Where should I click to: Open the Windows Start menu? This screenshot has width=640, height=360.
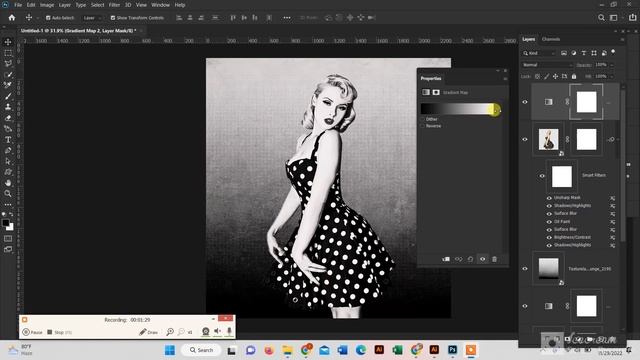[x=170, y=350]
